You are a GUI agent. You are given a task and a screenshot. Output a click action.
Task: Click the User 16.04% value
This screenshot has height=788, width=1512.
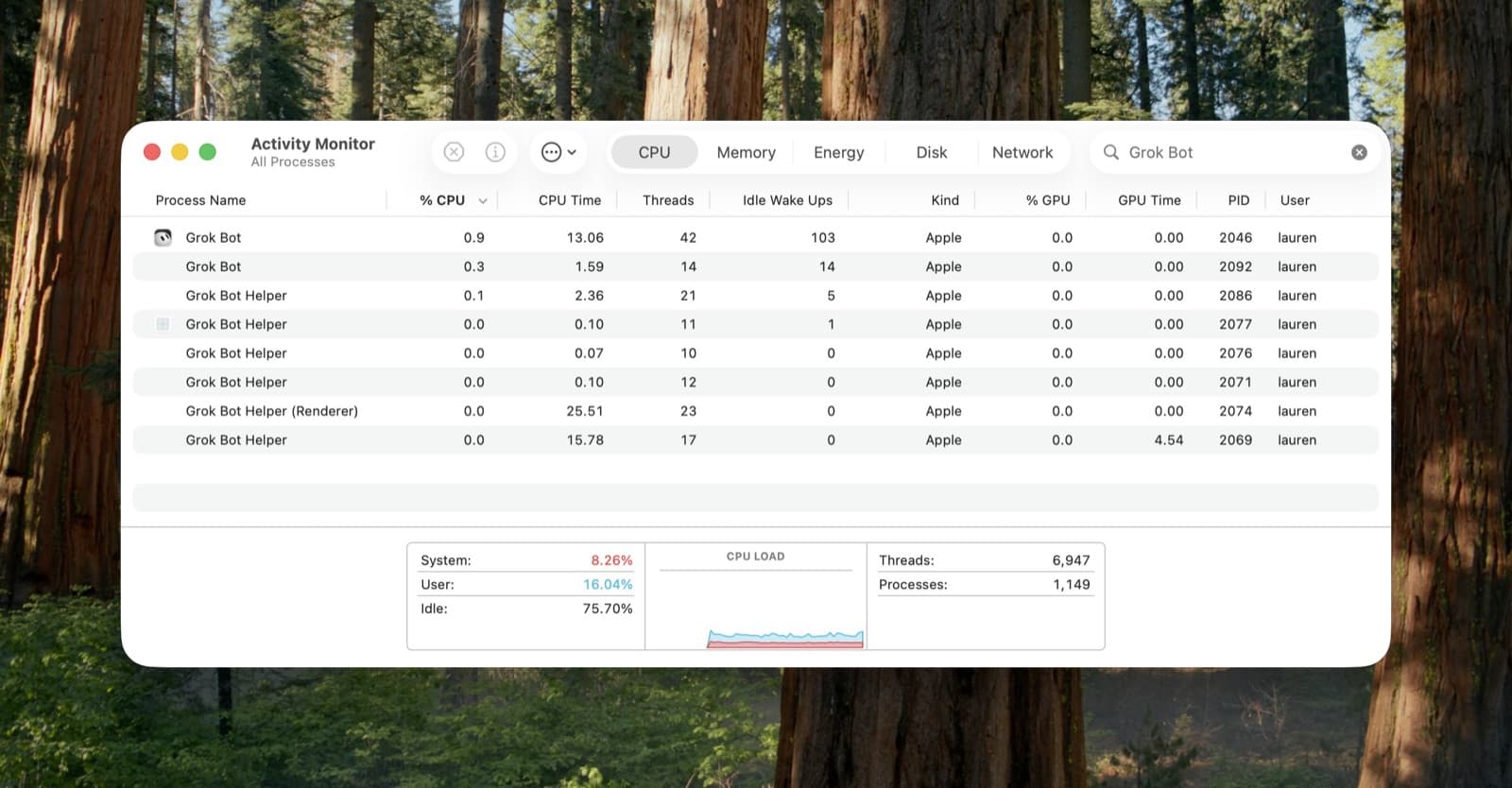608,585
